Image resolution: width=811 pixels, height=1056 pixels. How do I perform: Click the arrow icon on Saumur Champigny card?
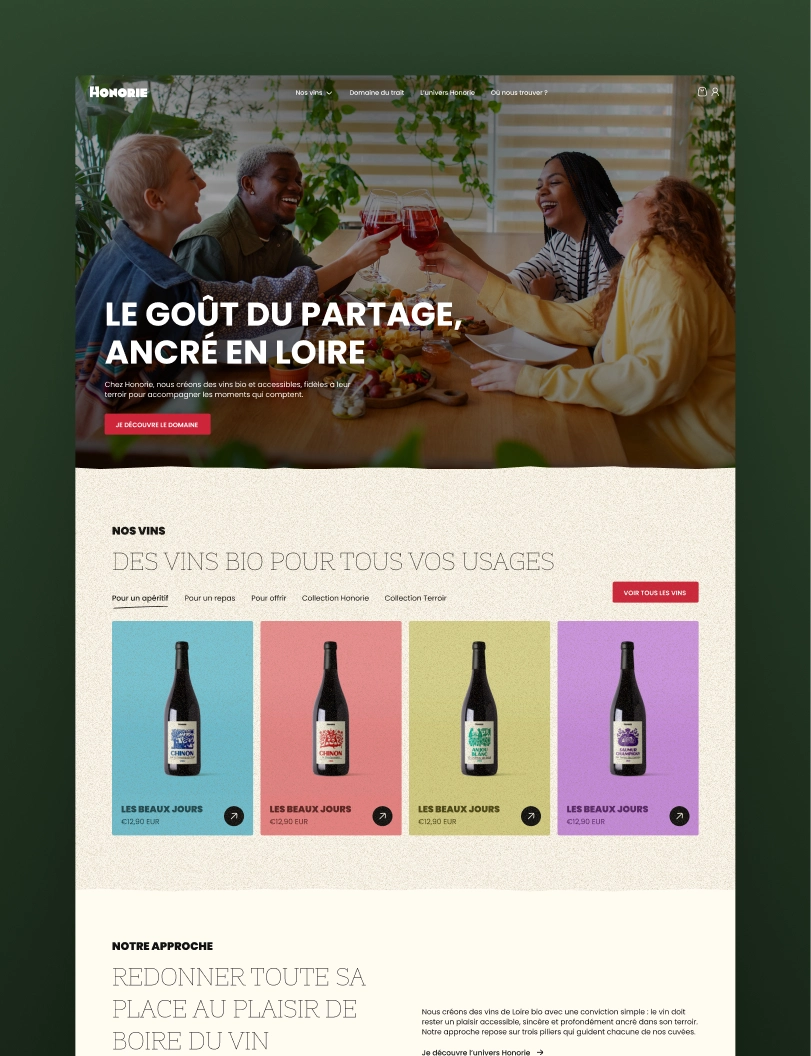click(679, 816)
